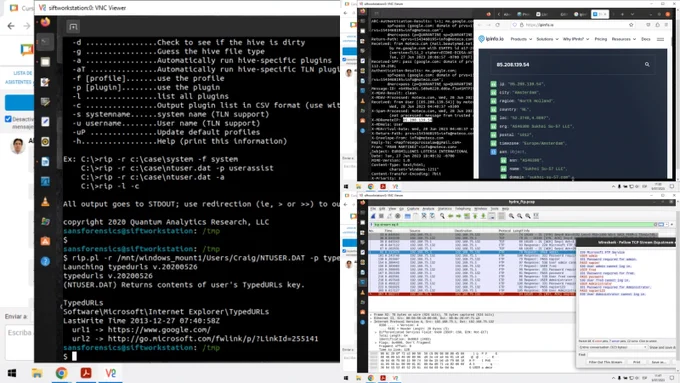Select the Terminal icon in the SIFT dock

pos(45,42)
